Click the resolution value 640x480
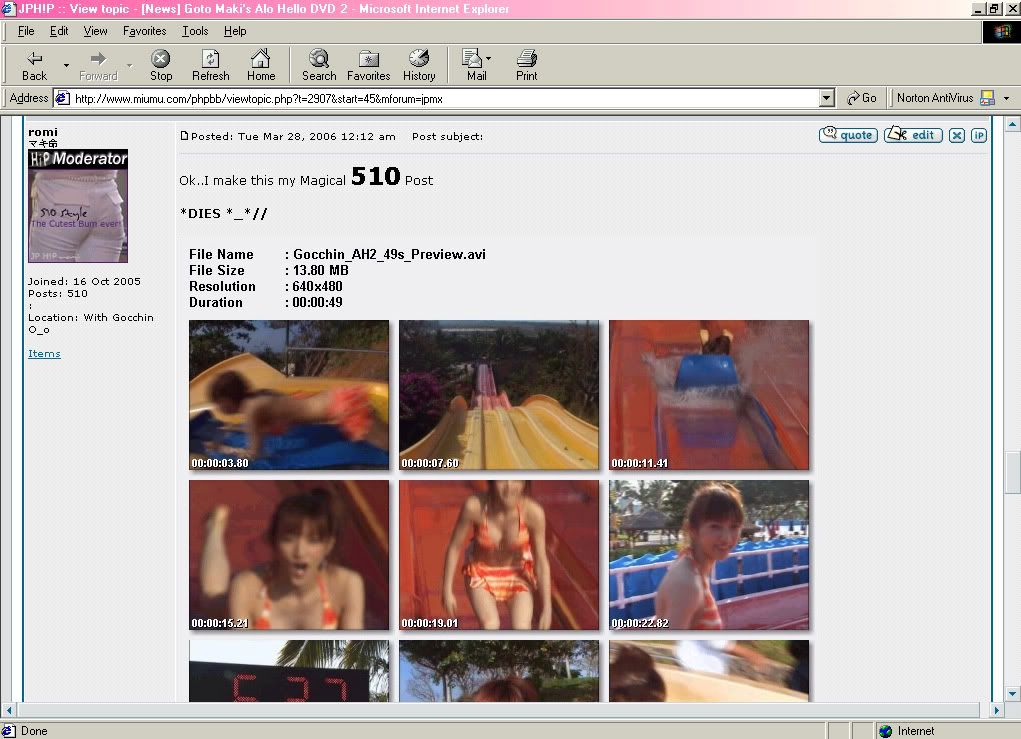 coord(318,286)
